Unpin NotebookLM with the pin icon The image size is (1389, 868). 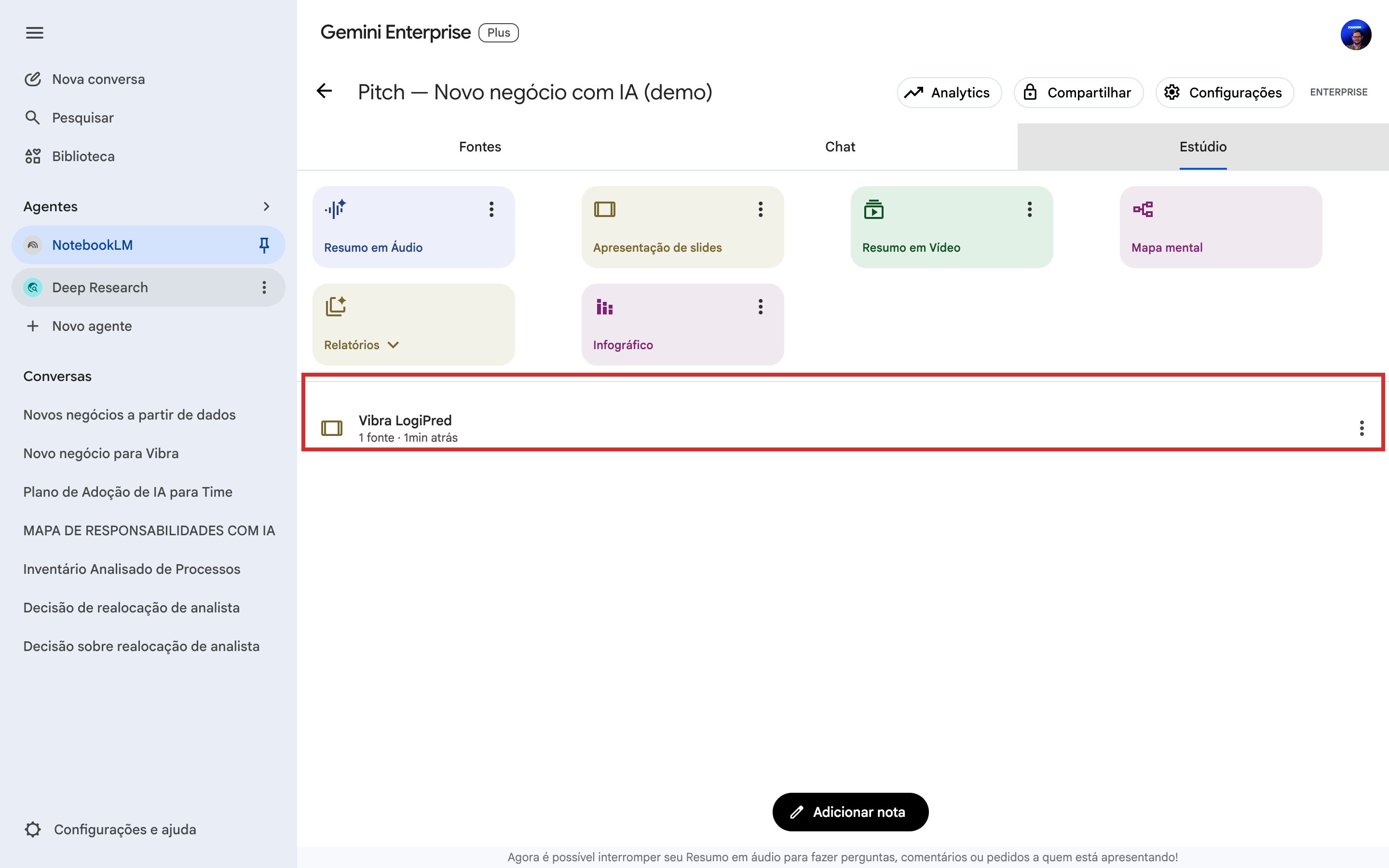coord(264,245)
